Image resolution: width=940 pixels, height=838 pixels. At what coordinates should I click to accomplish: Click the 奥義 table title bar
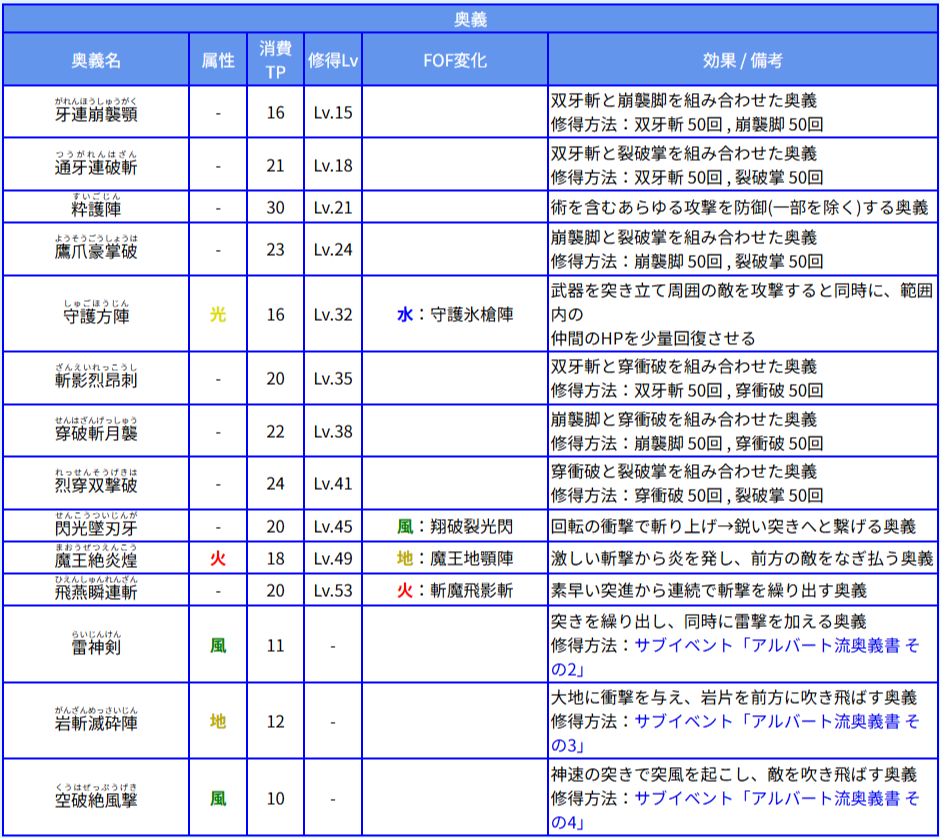[470, 18]
